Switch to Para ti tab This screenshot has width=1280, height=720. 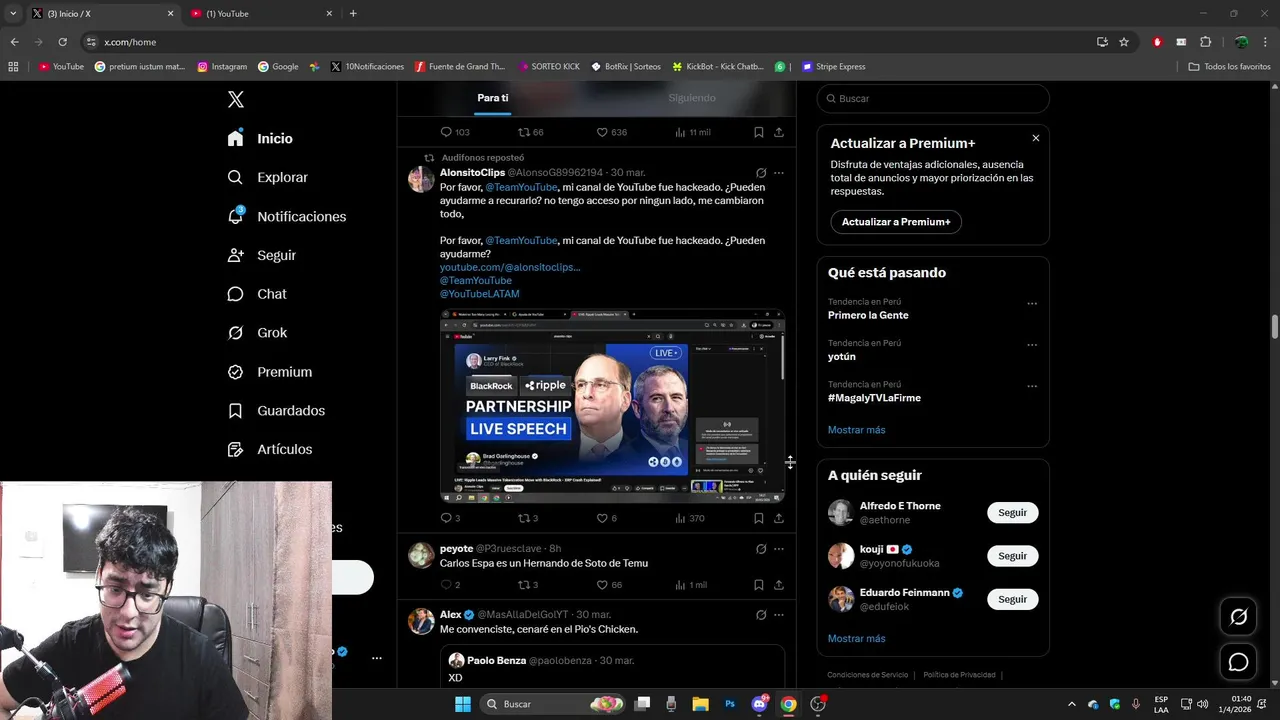pos(493,98)
